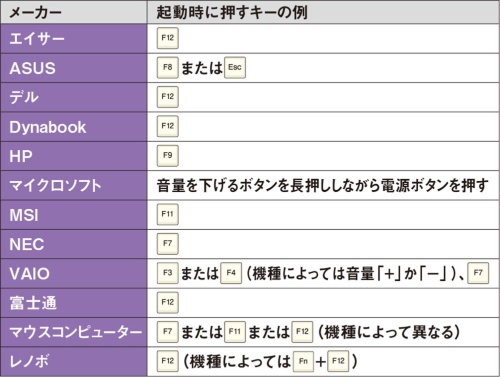Click the マイクロソフト manufacturer cell

pos(74,185)
